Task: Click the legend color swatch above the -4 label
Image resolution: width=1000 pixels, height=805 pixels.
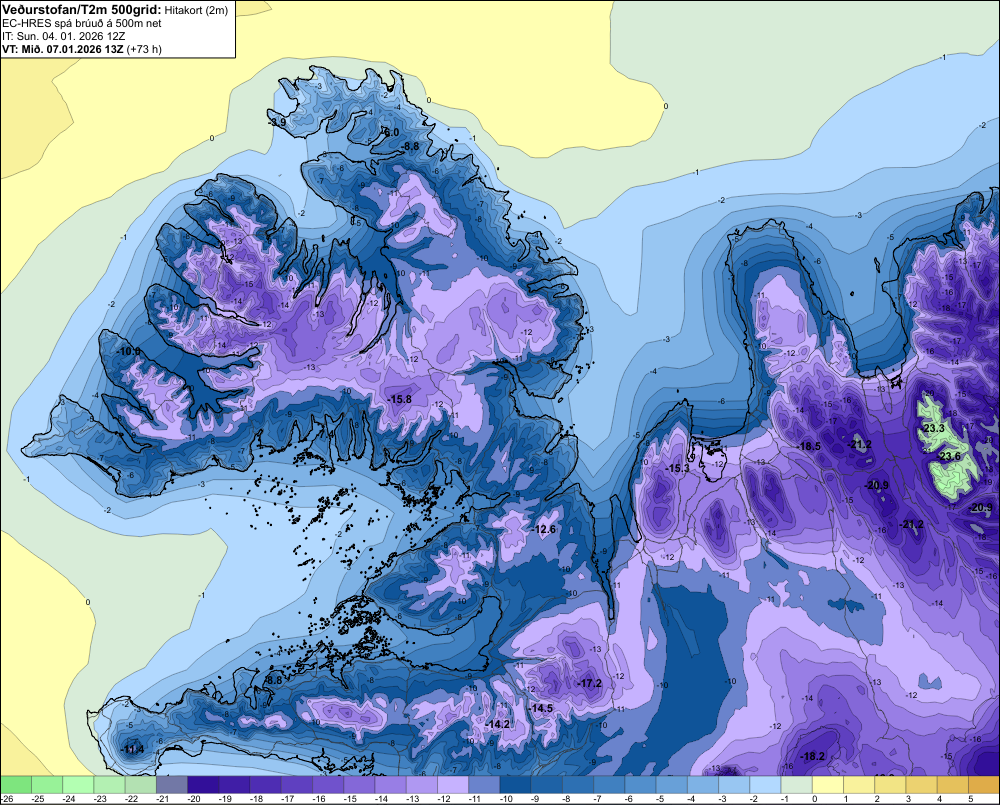Action: click(x=703, y=785)
